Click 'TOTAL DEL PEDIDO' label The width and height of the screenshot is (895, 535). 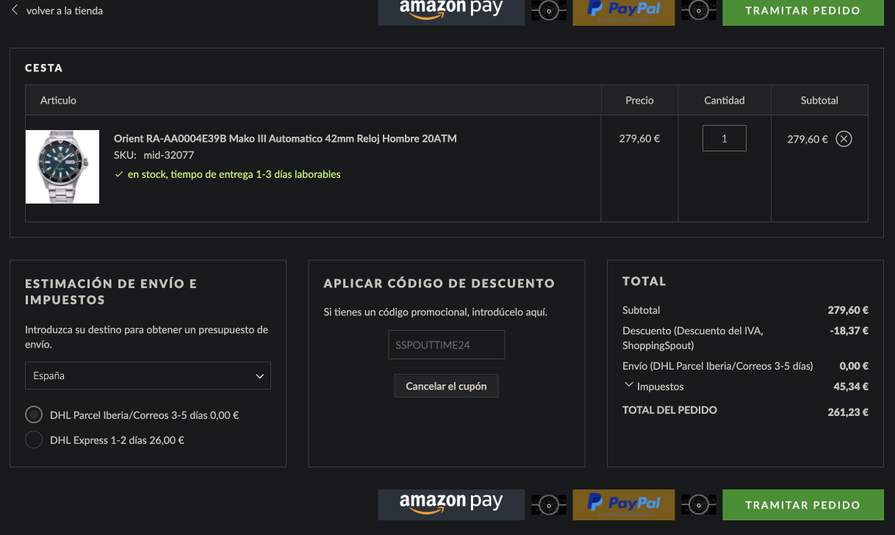coord(670,410)
